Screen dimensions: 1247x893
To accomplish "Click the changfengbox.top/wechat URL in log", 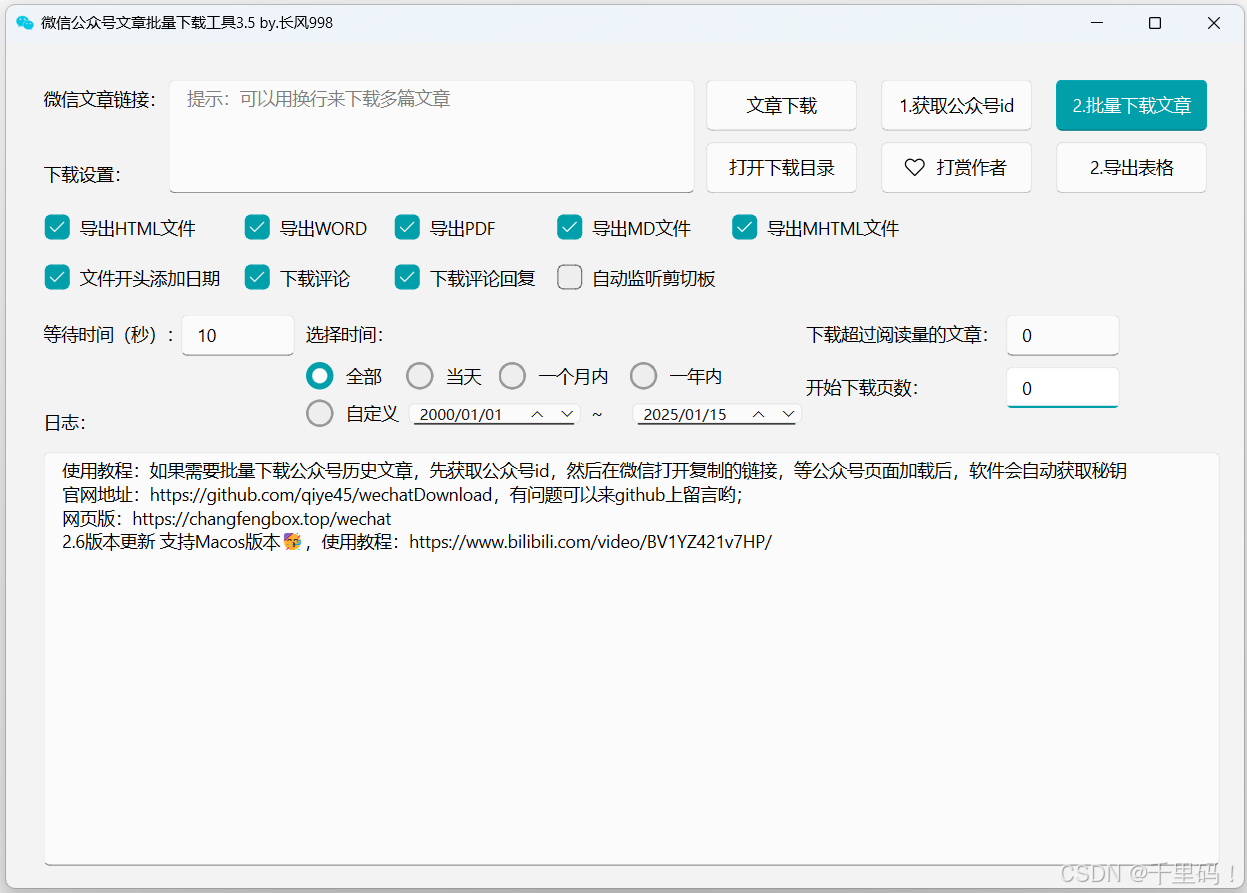I will 262,519.
